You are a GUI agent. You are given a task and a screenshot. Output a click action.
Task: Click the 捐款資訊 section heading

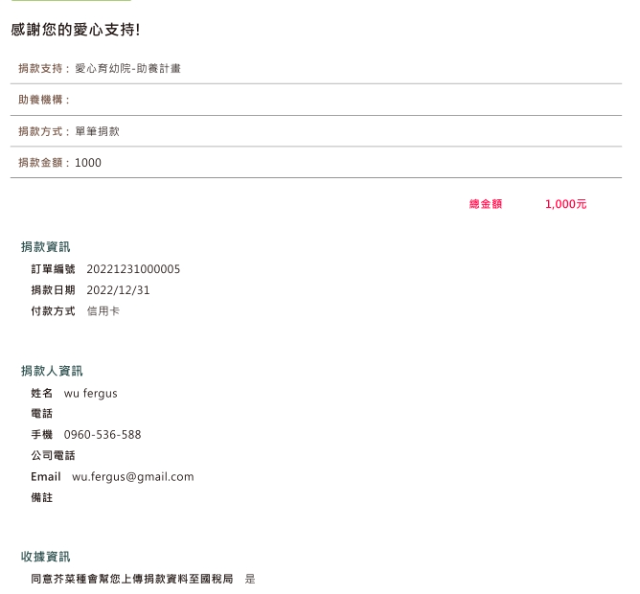46,247
